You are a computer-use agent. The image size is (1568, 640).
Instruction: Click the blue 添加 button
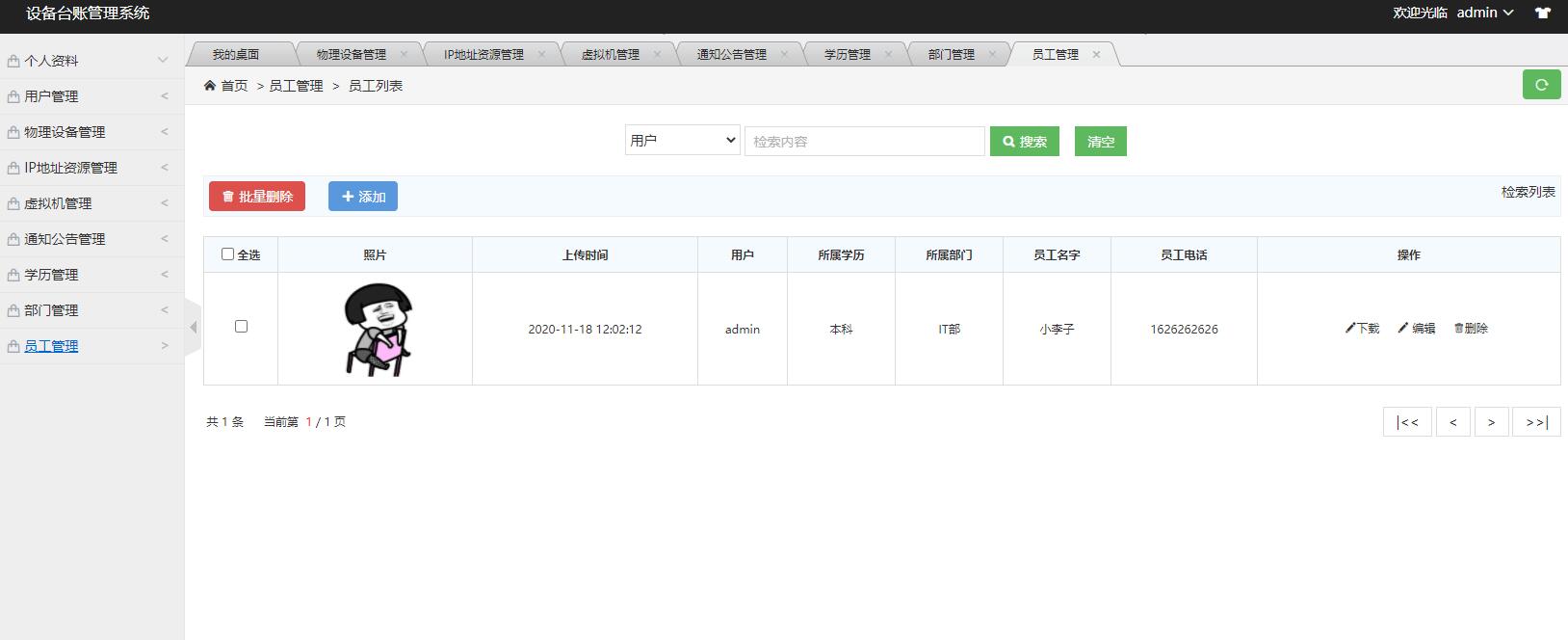point(363,196)
